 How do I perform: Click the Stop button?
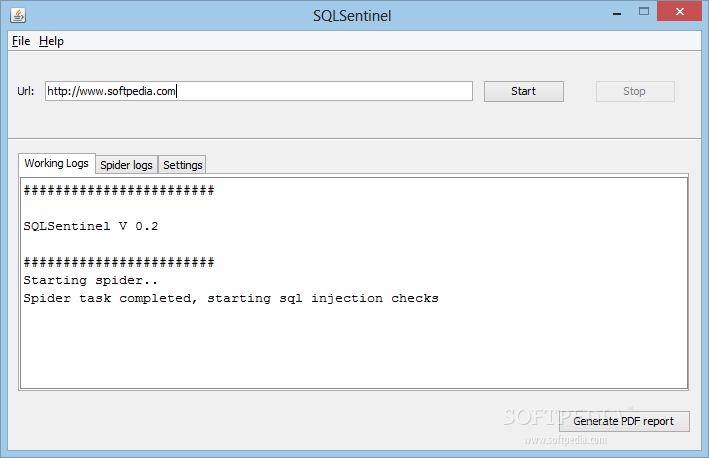click(635, 91)
